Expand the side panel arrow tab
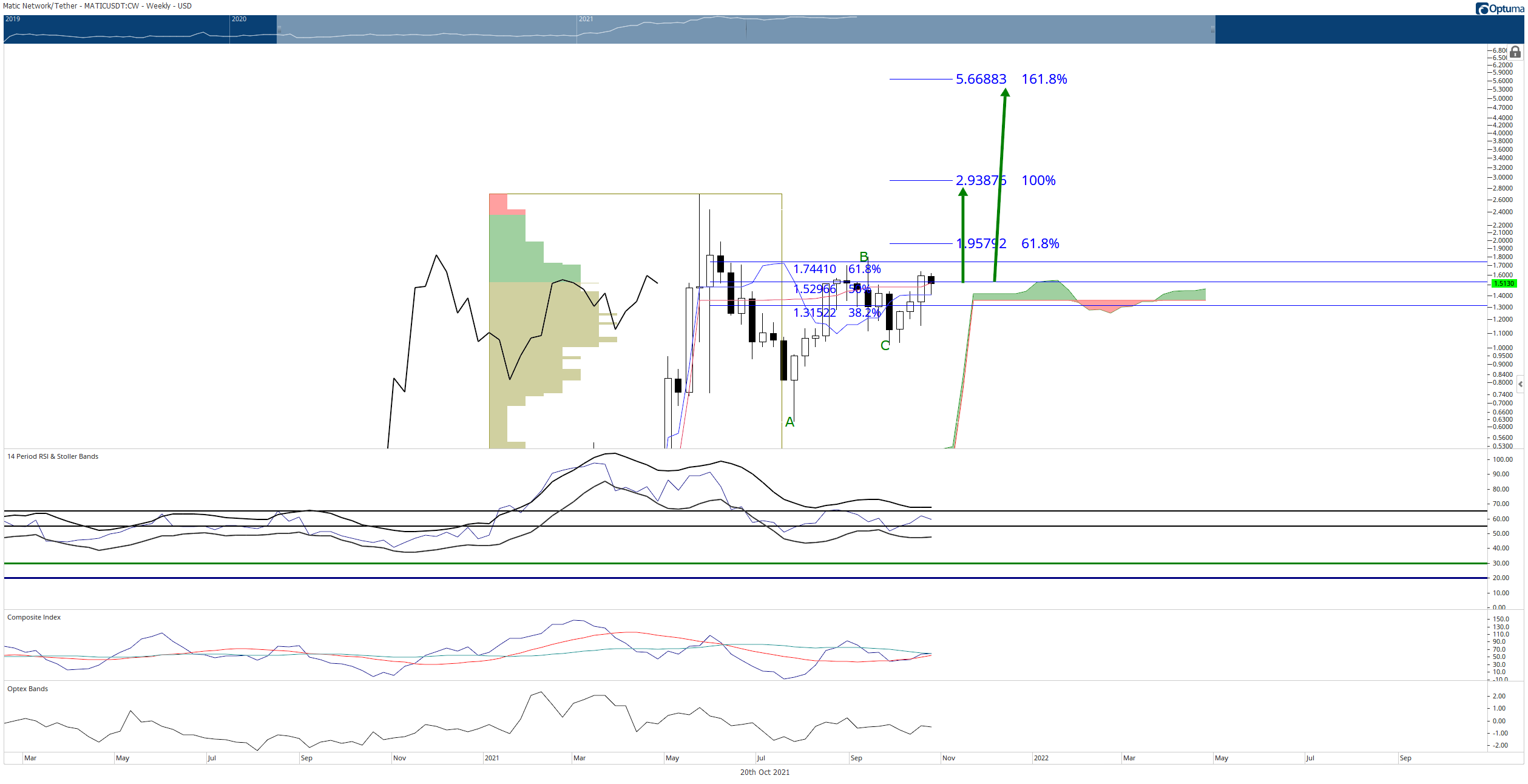 click(x=1520, y=384)
